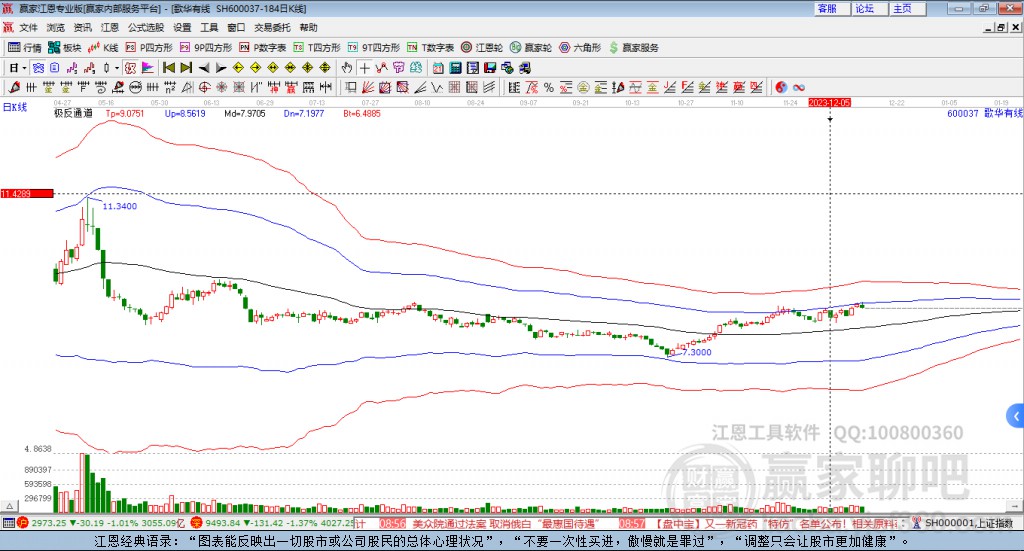Click the 客服 customer service button

827,8
